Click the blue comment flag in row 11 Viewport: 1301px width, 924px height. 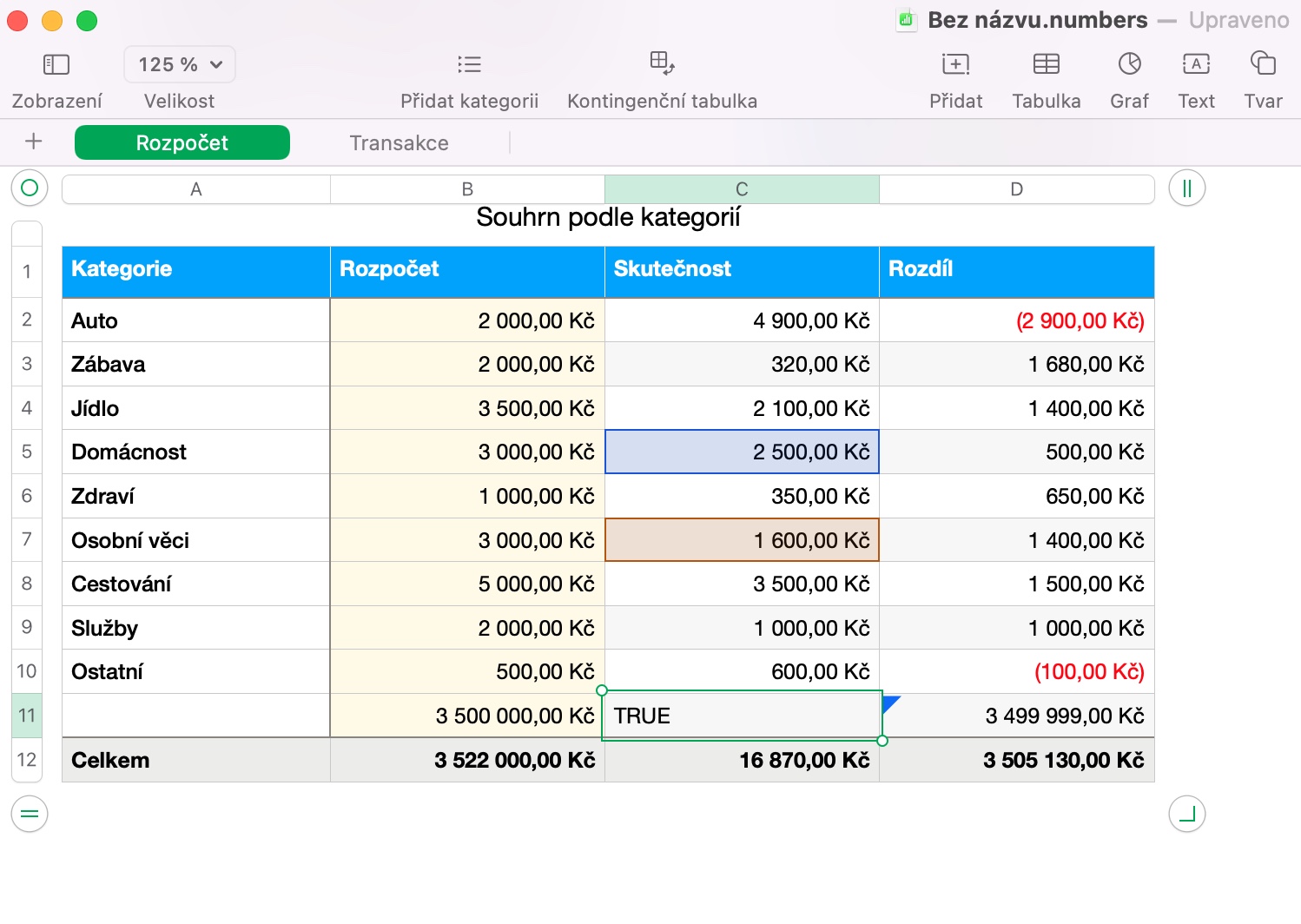coord(889,703)
